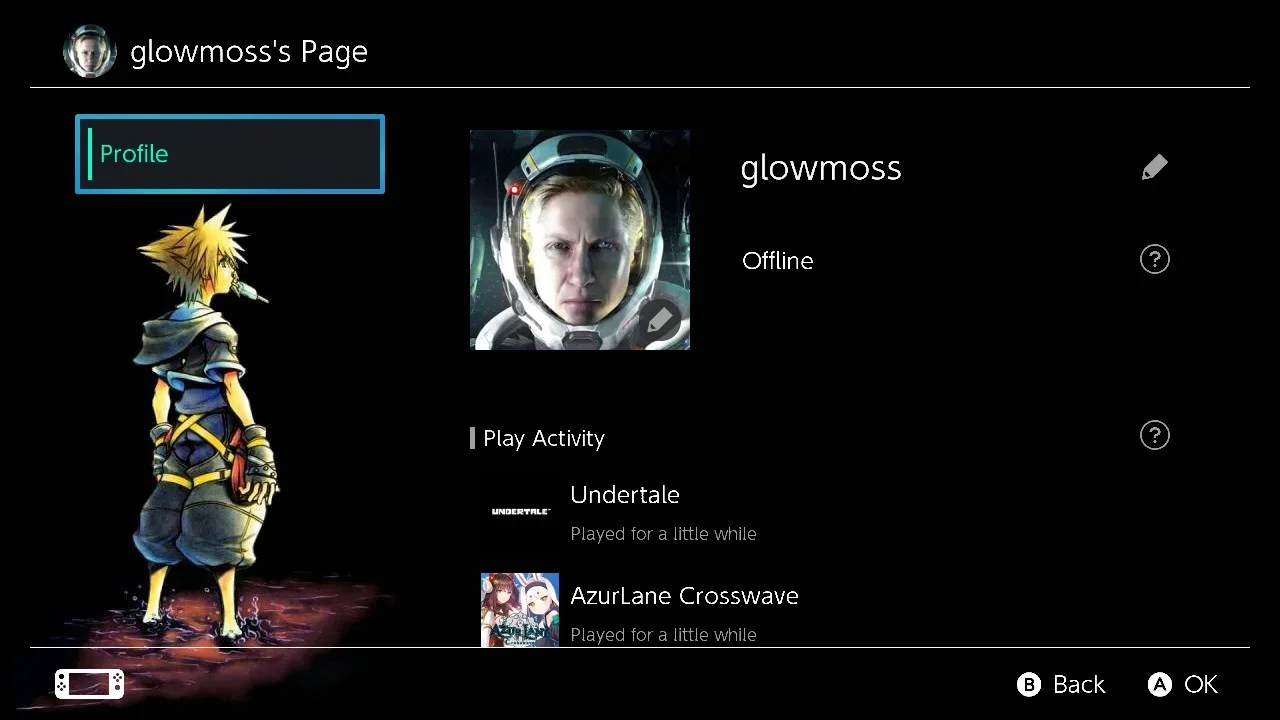Click the B Back button

point(1061,684)
